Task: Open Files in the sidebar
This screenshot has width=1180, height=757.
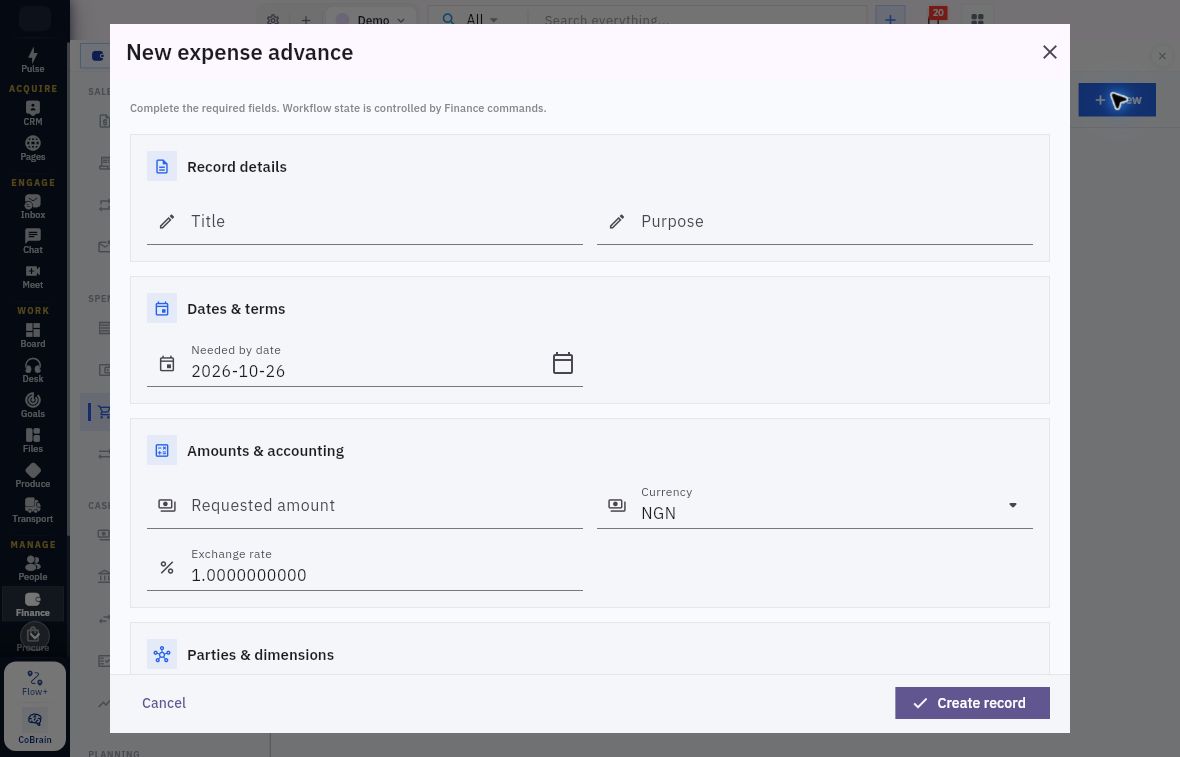Action: click(32, 440)
